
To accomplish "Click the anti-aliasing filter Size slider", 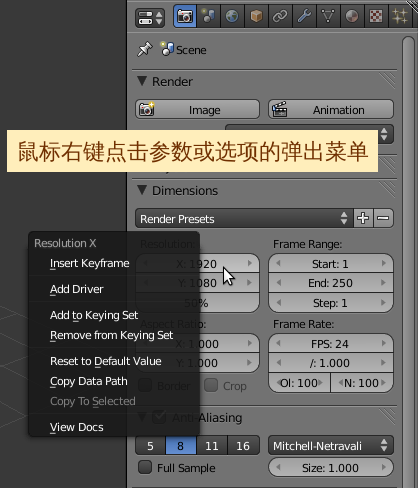I will (331, 468).
